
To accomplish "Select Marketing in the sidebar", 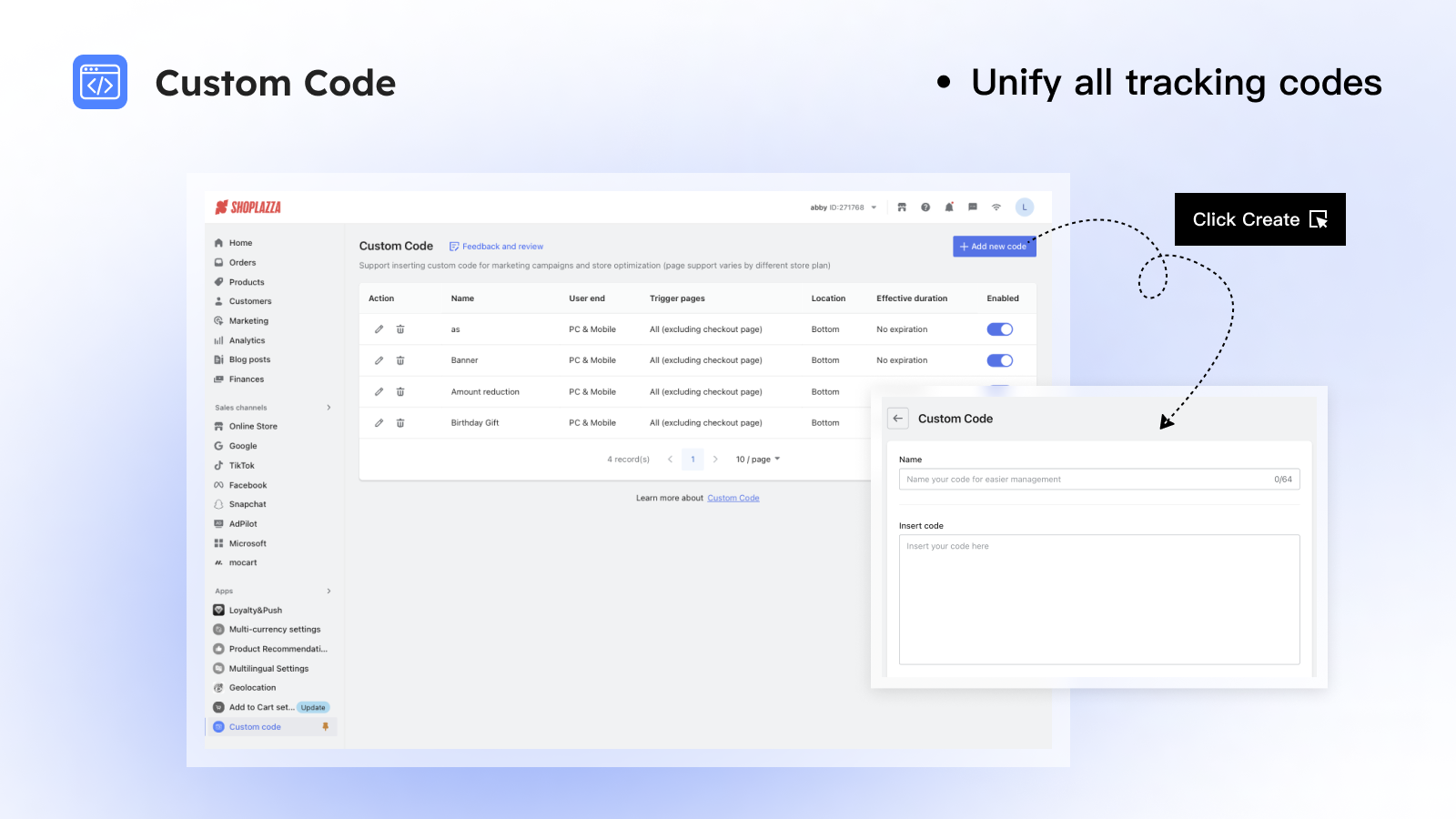I will click(x=248, y=320).
